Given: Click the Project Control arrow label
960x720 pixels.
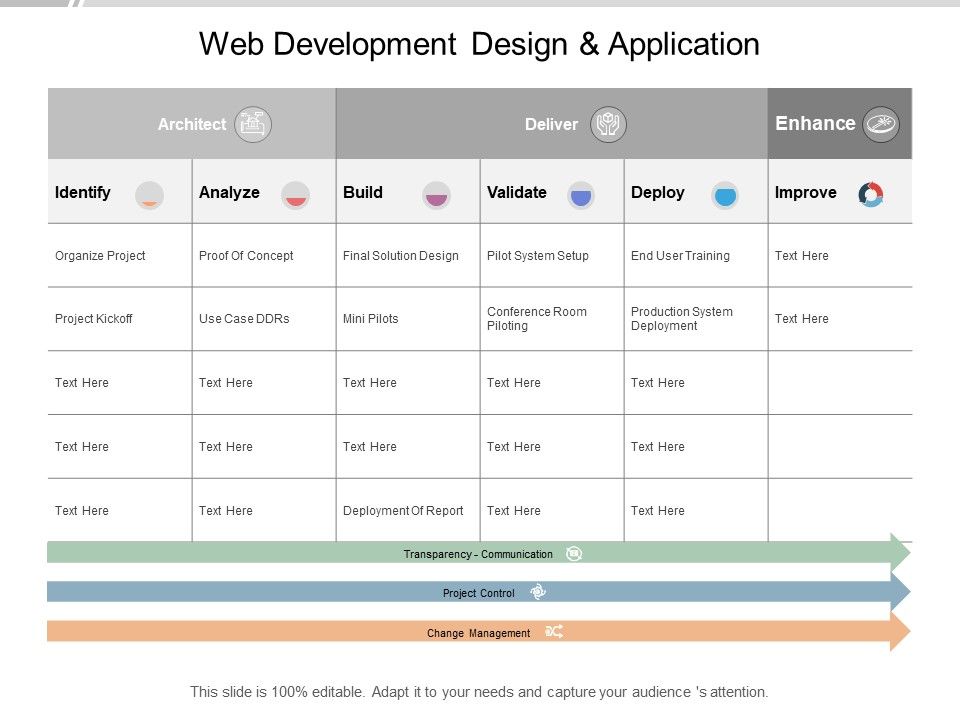Looking at the screenshot, I should tap(479, 593).
